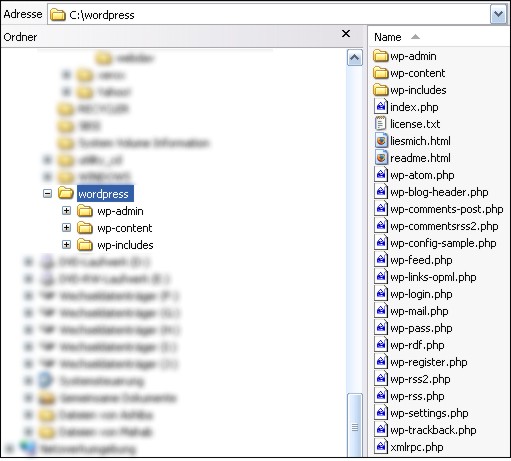The height and width of the screenshot is (461, 511).
Task: Select the readme.html Firefox file icon
Action: 381,158
